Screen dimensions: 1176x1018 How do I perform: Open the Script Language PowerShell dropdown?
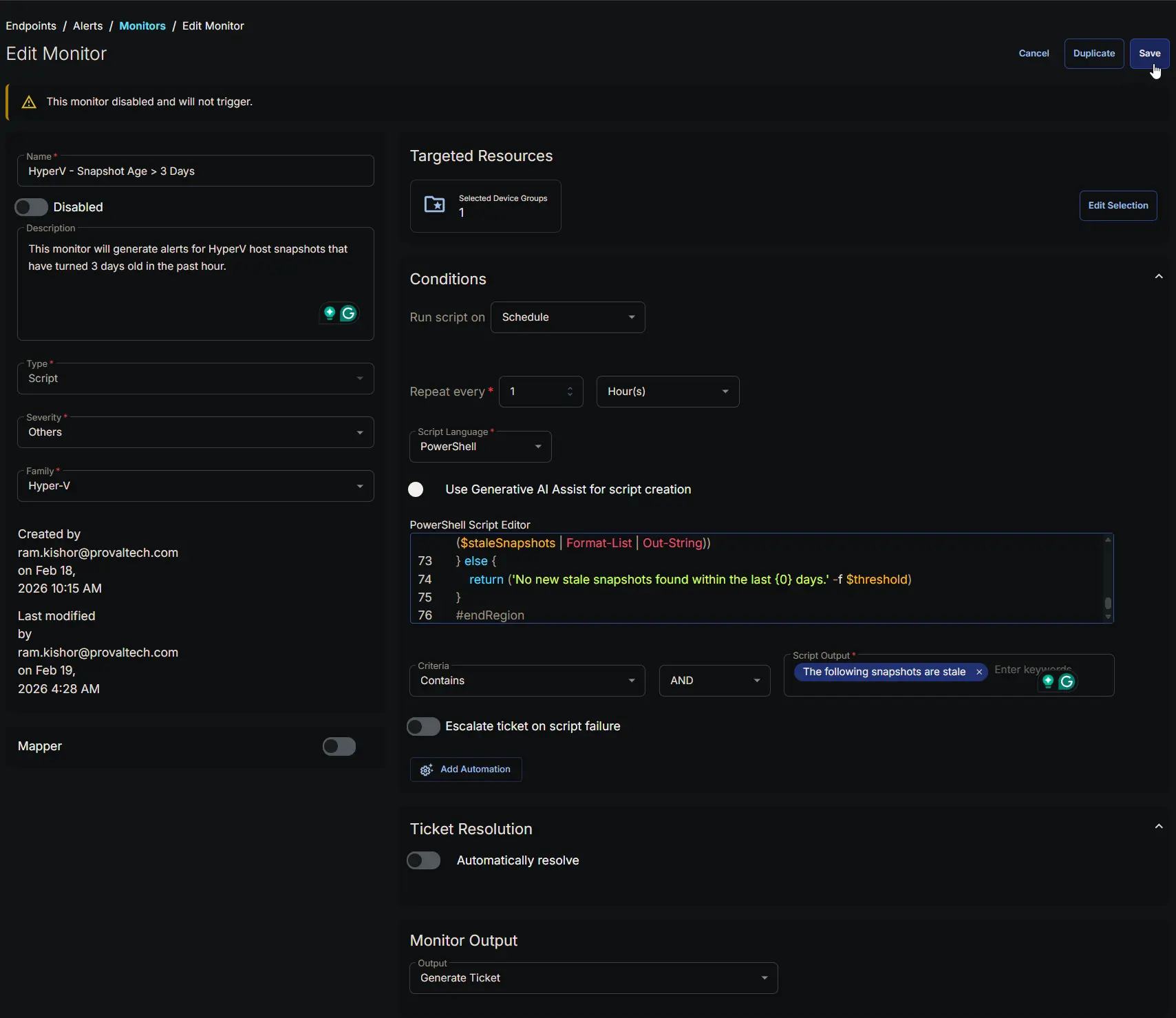tap(480, 447)
